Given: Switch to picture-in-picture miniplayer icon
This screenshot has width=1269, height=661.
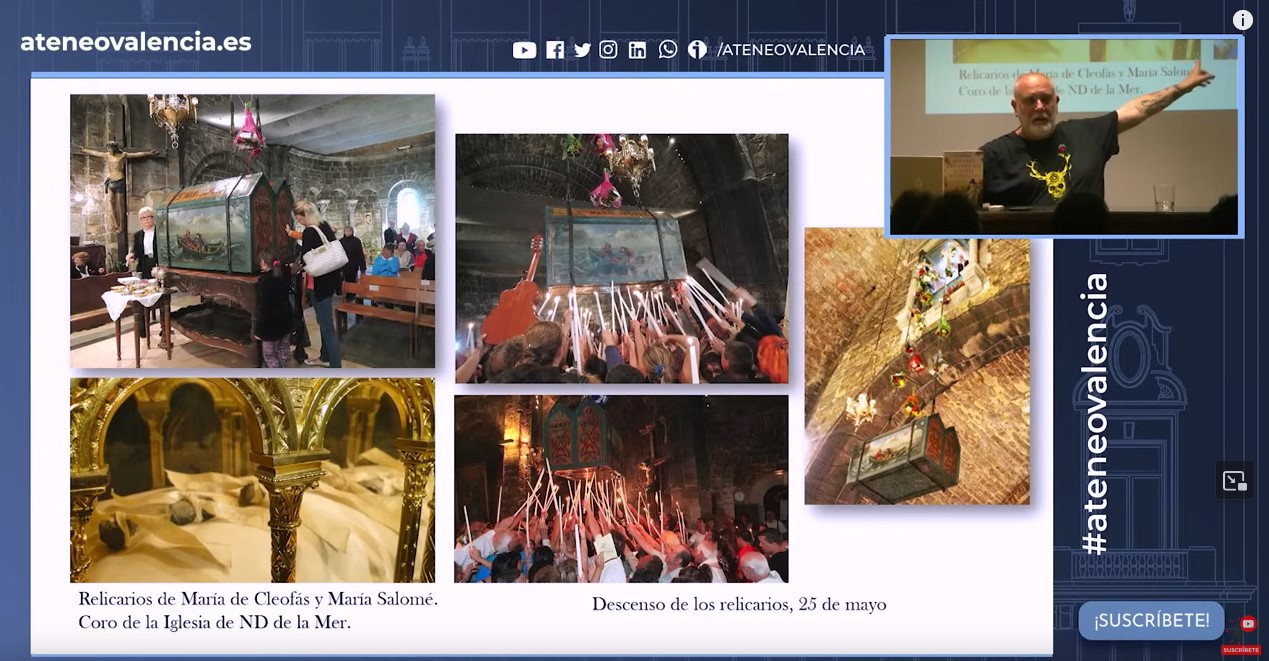Looking at the screenshot, I should [1235, 481].
